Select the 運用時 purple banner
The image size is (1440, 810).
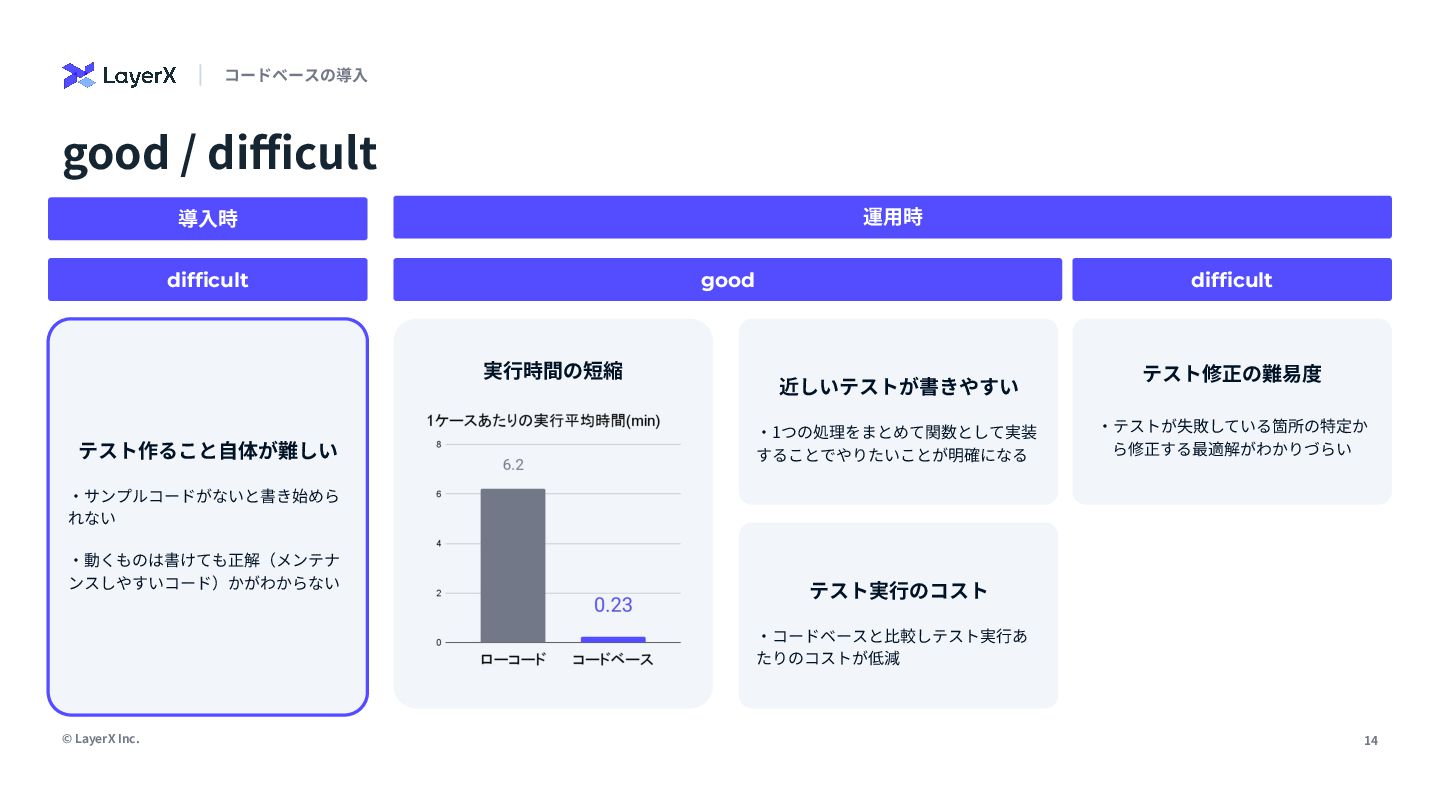point(892,217)
